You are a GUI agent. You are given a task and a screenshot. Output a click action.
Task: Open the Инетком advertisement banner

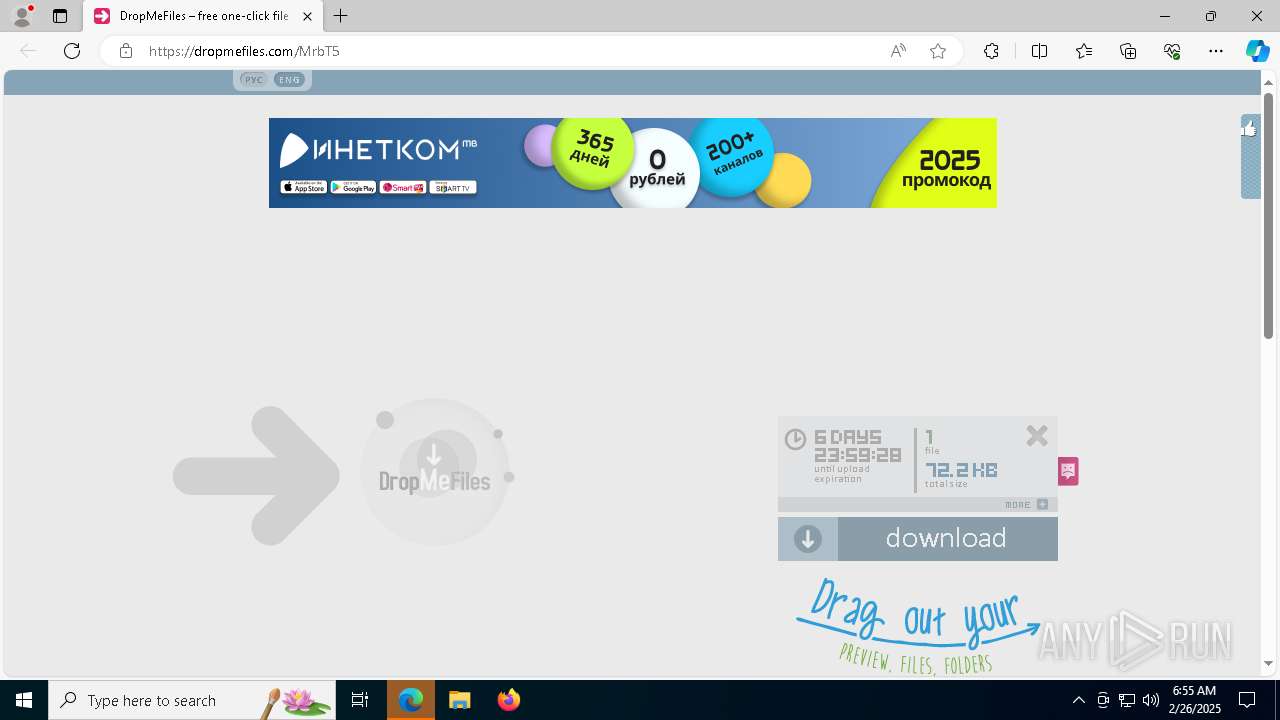coord(632,163)
